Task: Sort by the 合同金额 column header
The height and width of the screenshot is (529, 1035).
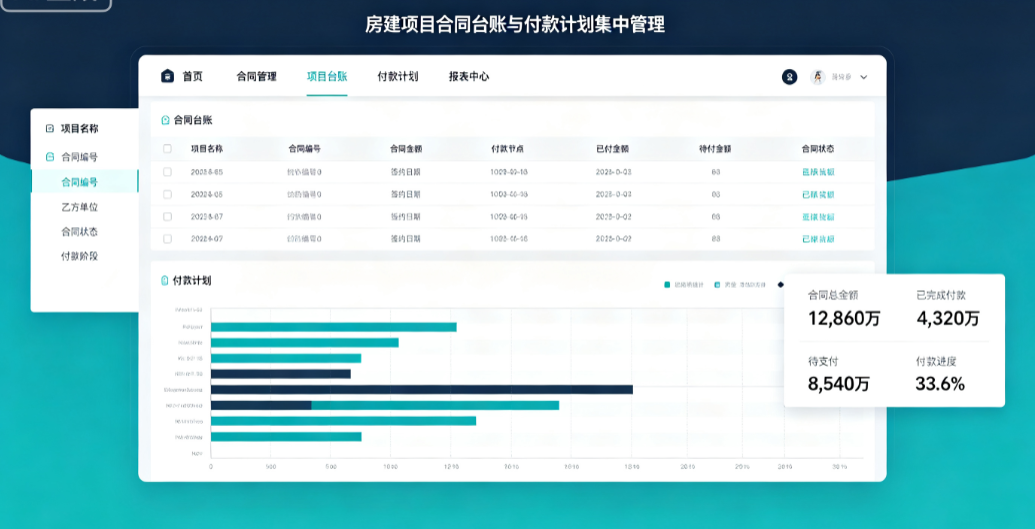Action: point(405,149)
